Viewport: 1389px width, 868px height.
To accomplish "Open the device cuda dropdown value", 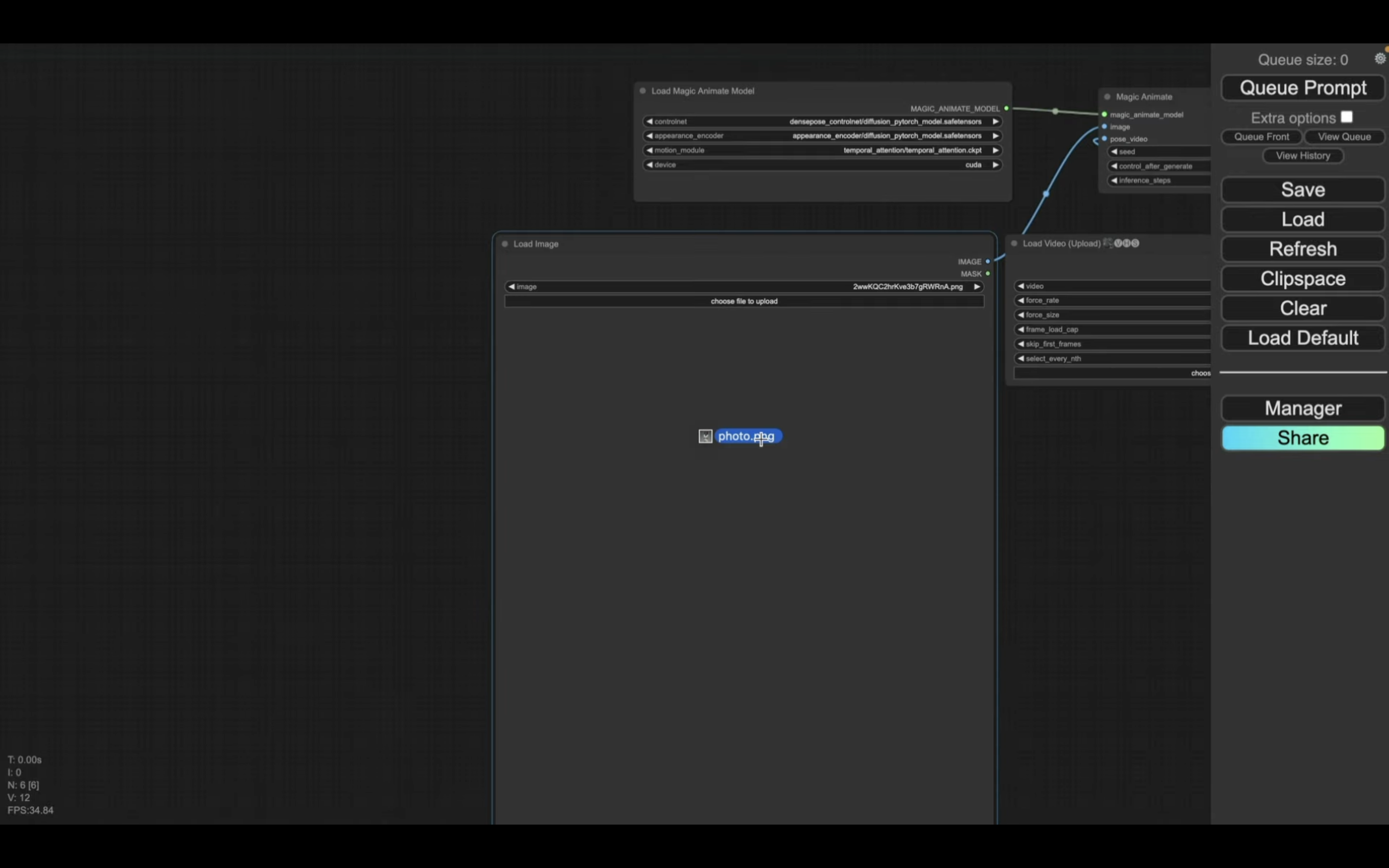I will pyautogui.click(x=973, y=165).
